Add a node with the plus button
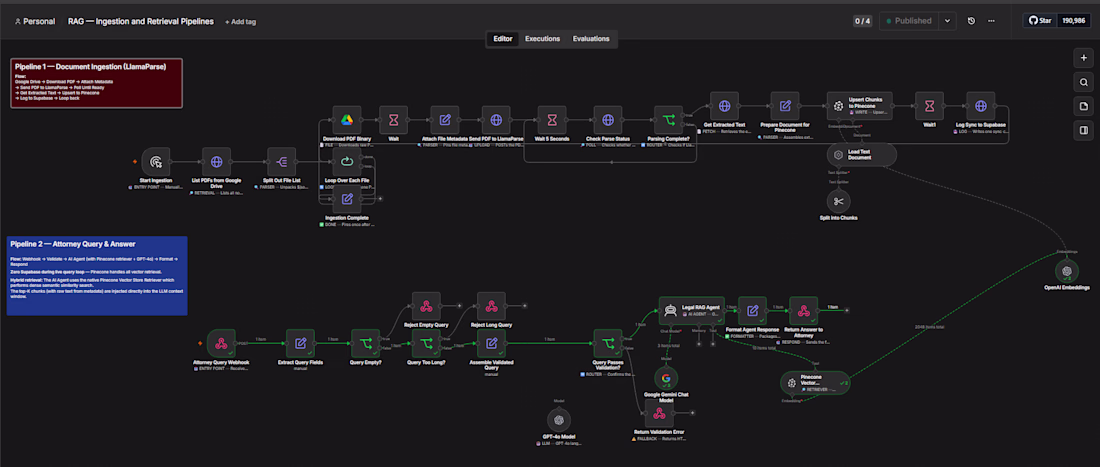Image resolution: width=1100 pixels, height=467 pixels. click(x=1083, y=59)
